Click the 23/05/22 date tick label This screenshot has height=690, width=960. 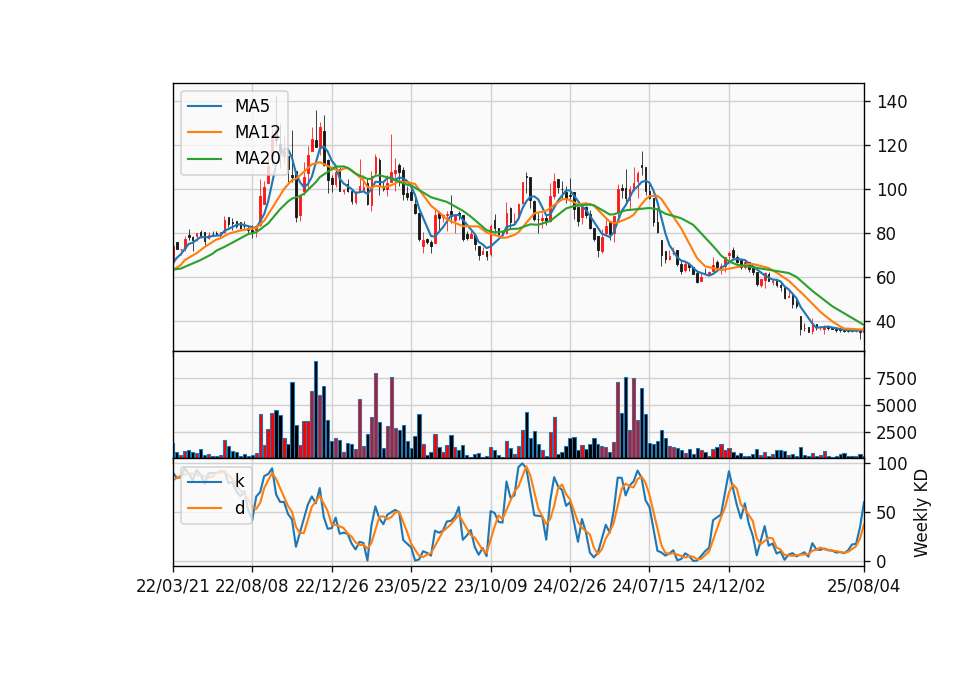pyautogui.click(x=411, y=586)
